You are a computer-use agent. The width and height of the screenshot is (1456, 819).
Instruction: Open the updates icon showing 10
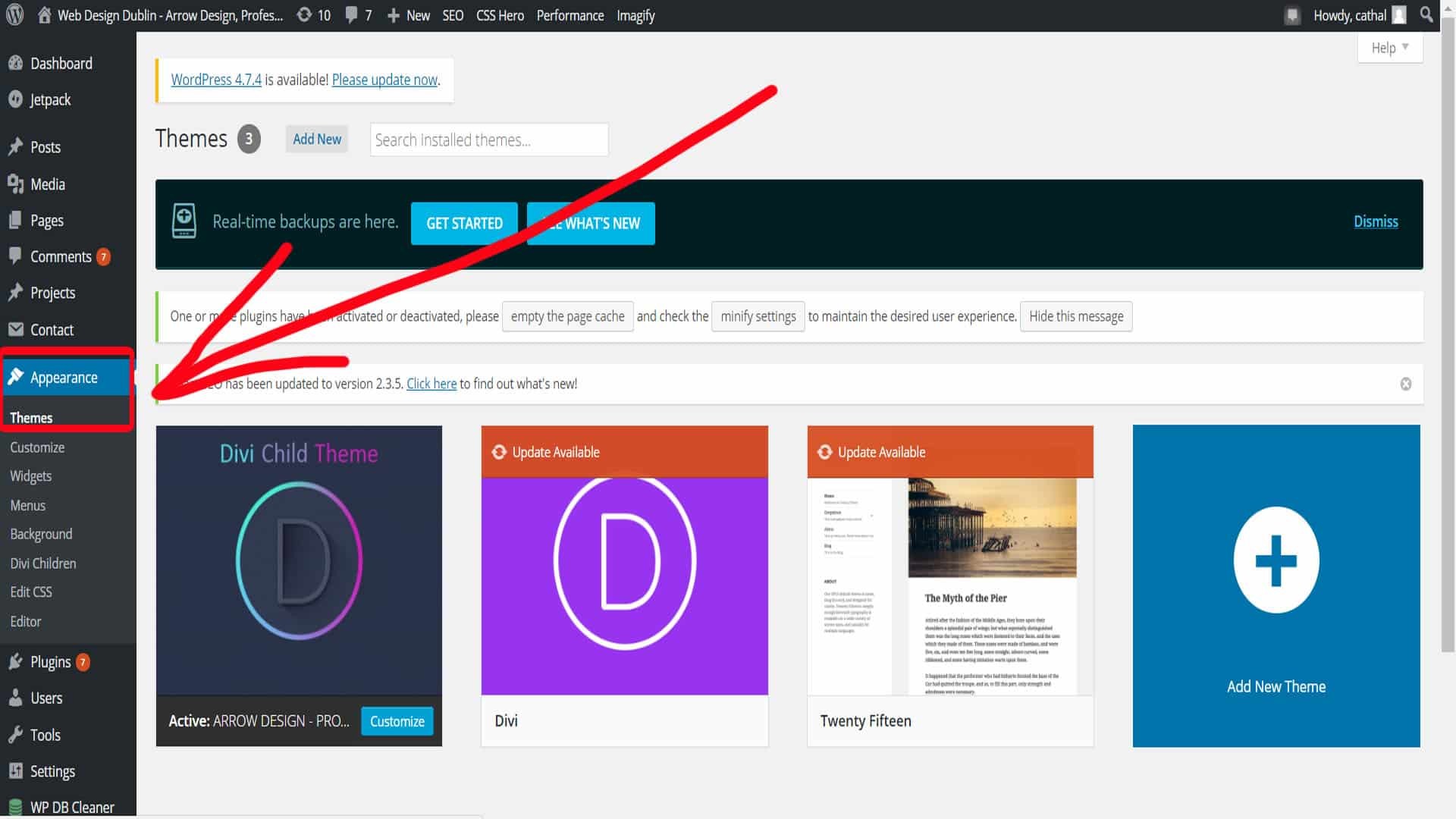pyautogui.click(x=304, y=15)
